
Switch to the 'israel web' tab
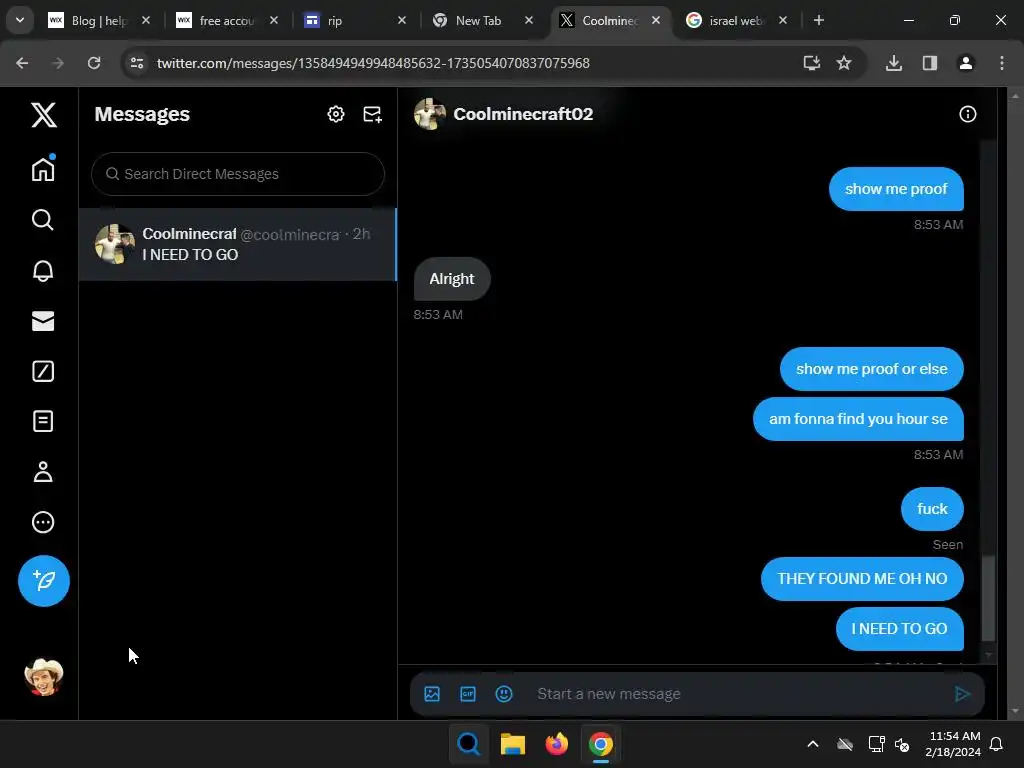tap(736, 21)
